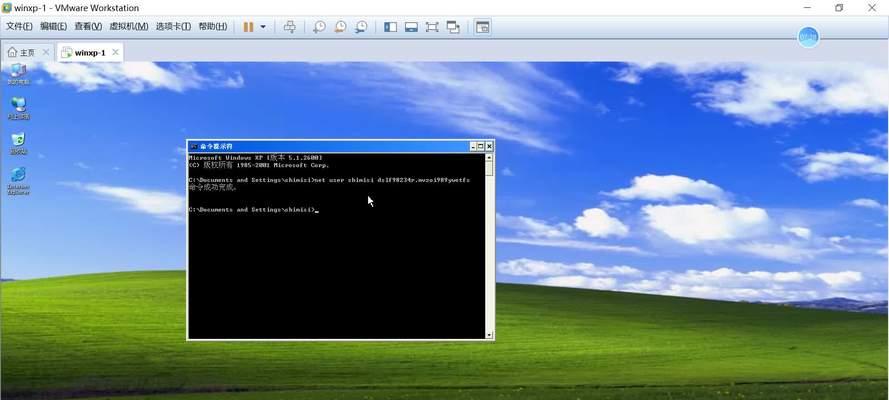Click the '命令成功完成' output line
889x400 pixels.
(x=213, y=187)
